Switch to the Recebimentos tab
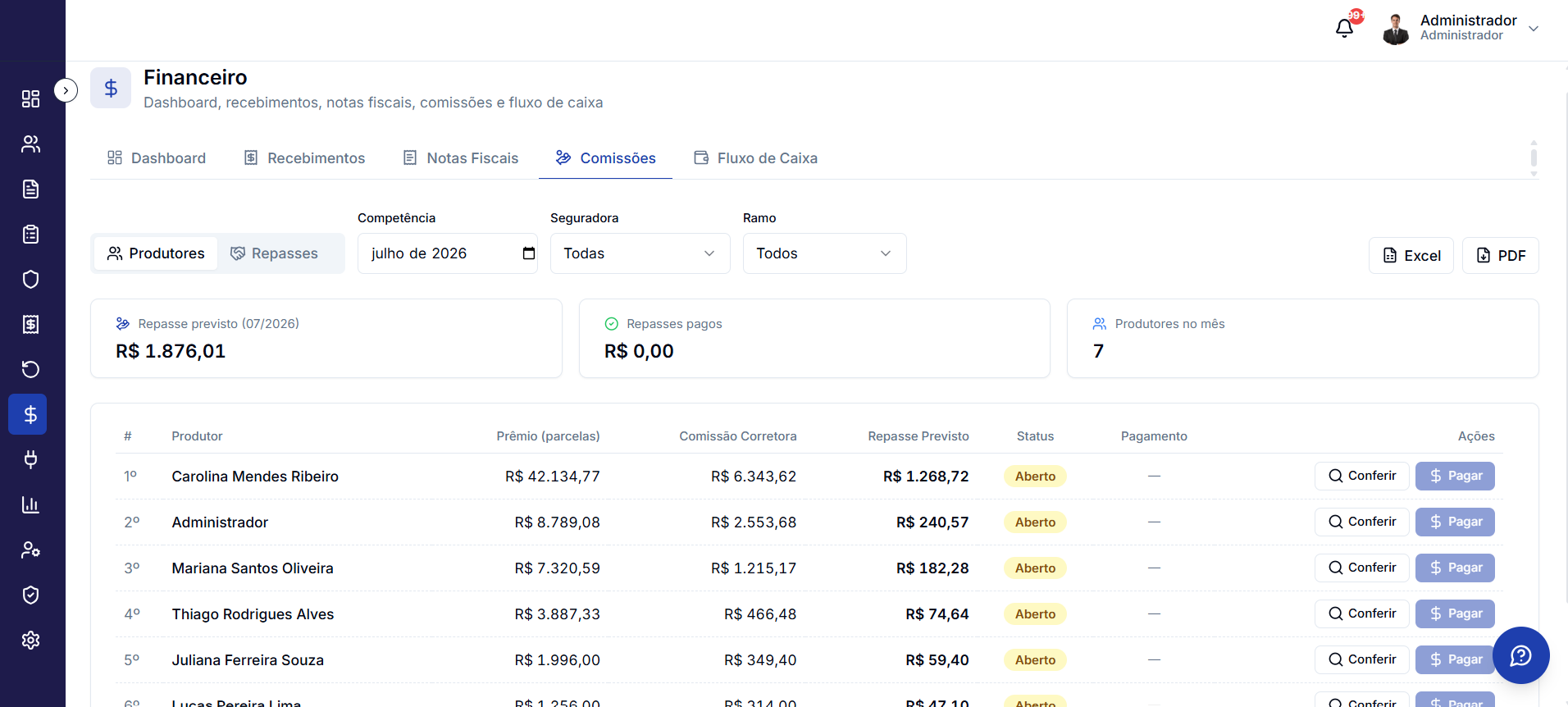The height and width of the screenshot is (707, 1568). coord(304,158)
